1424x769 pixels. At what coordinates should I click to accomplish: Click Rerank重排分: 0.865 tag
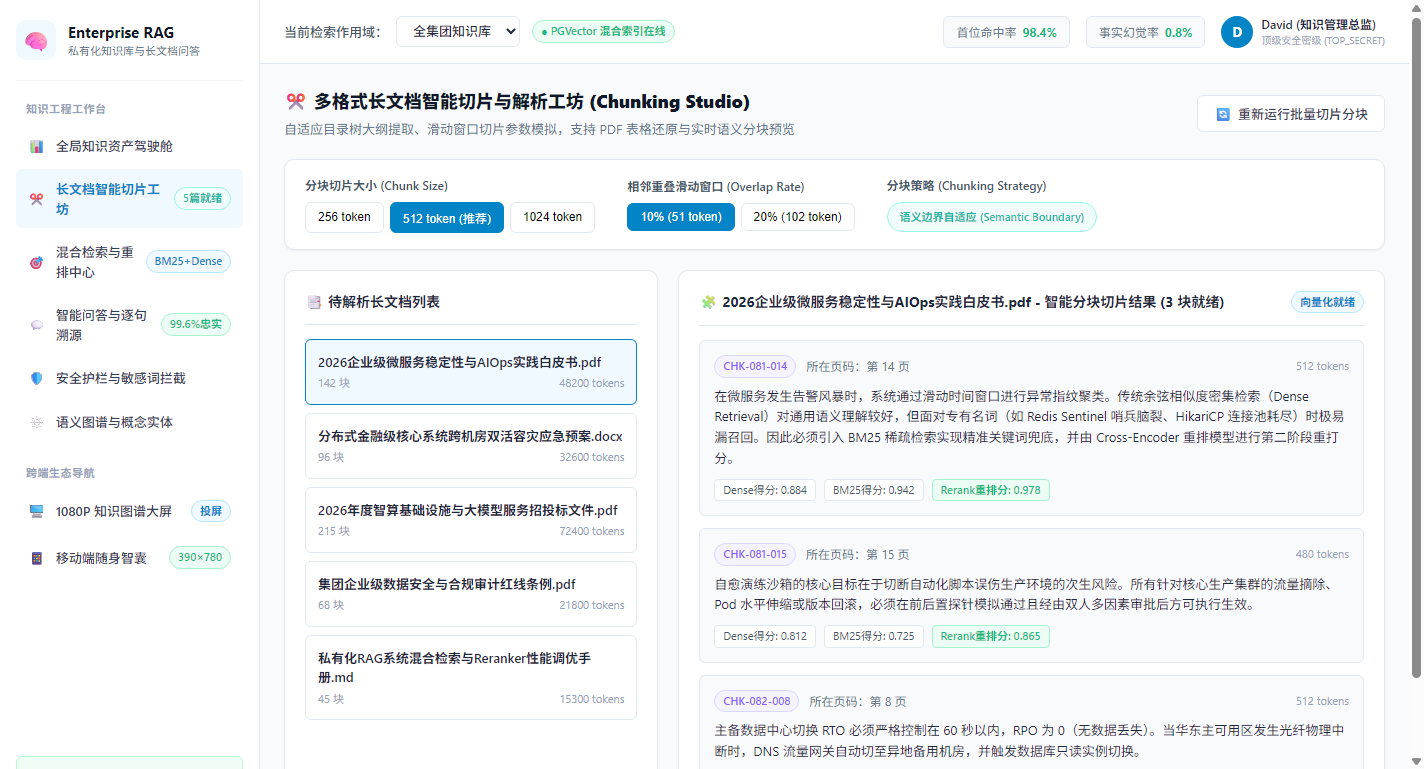tap(991, 636)
